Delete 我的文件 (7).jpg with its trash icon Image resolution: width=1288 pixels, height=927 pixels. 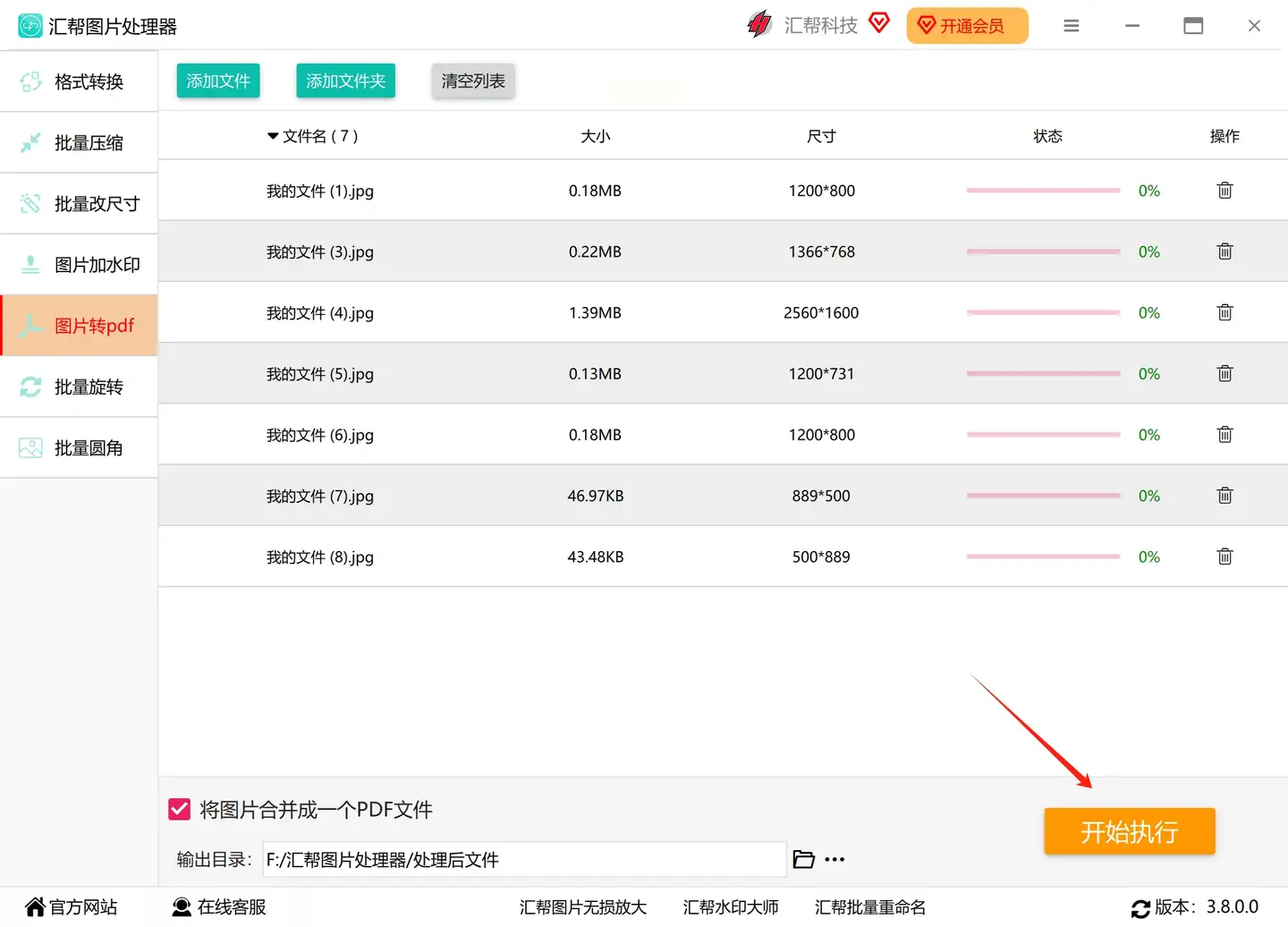coord(1224,496)
